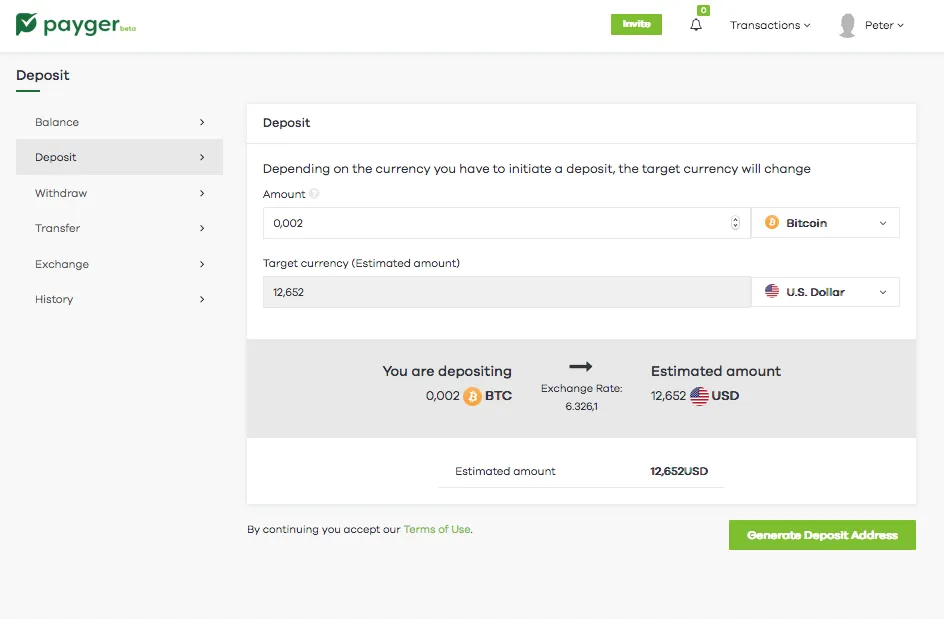Open the notifications bell icon
The image size is (944, 619).
[x=696, y=25]
